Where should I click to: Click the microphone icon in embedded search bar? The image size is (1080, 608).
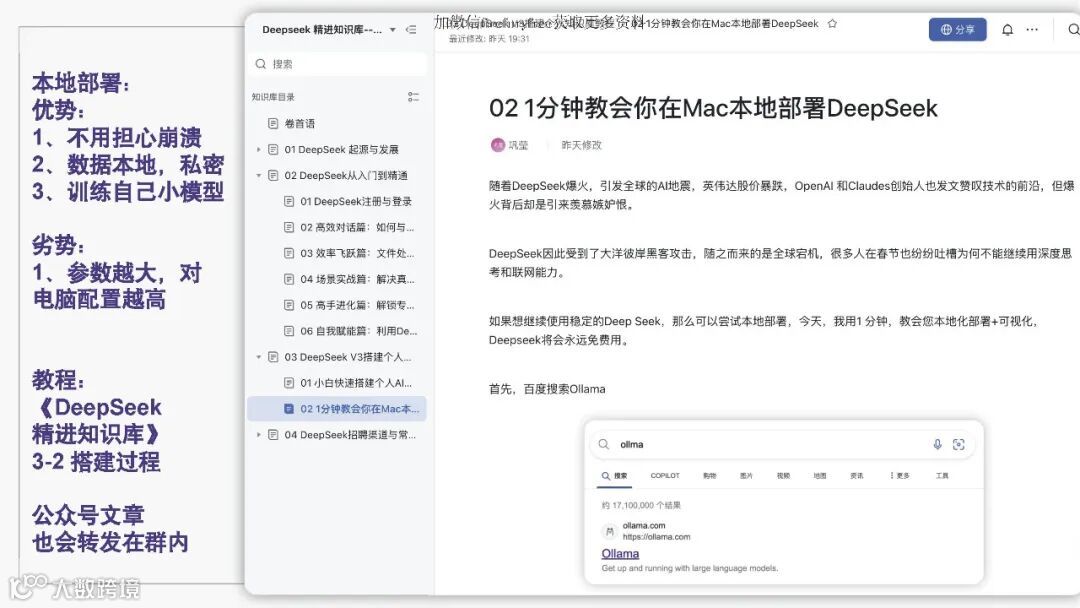937,445
